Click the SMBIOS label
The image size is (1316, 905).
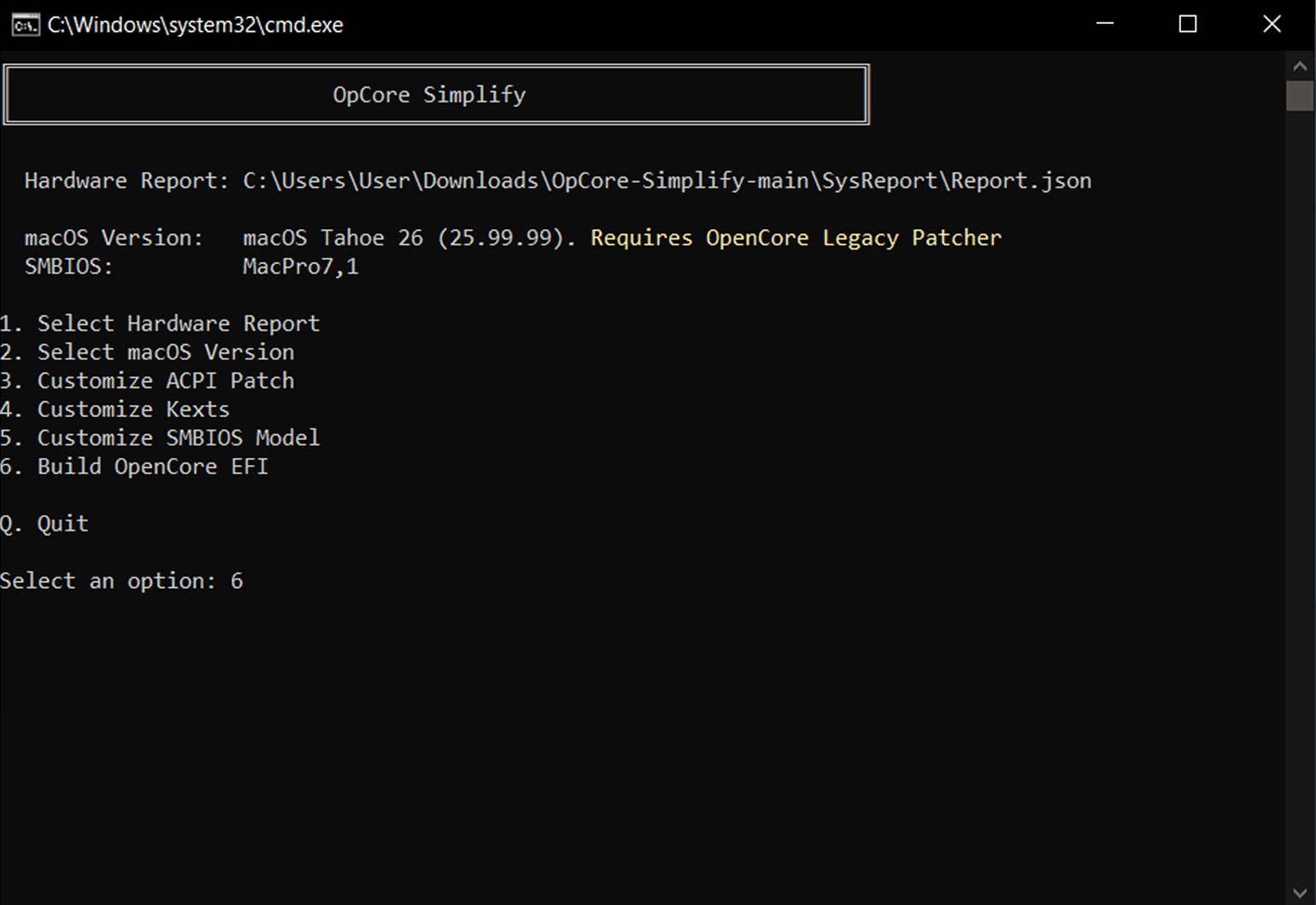[x=68, y=267]
